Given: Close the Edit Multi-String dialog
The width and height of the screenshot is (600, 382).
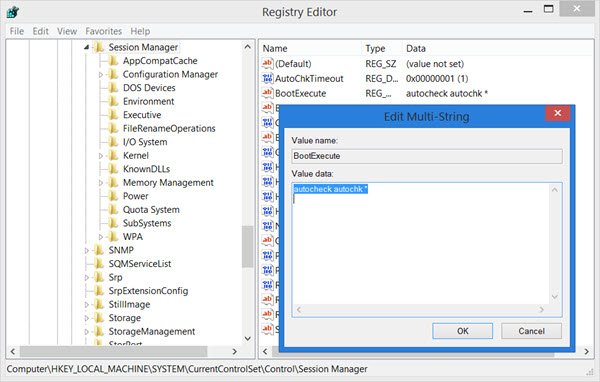Looking at the screenshot, I should pos(558,113).
